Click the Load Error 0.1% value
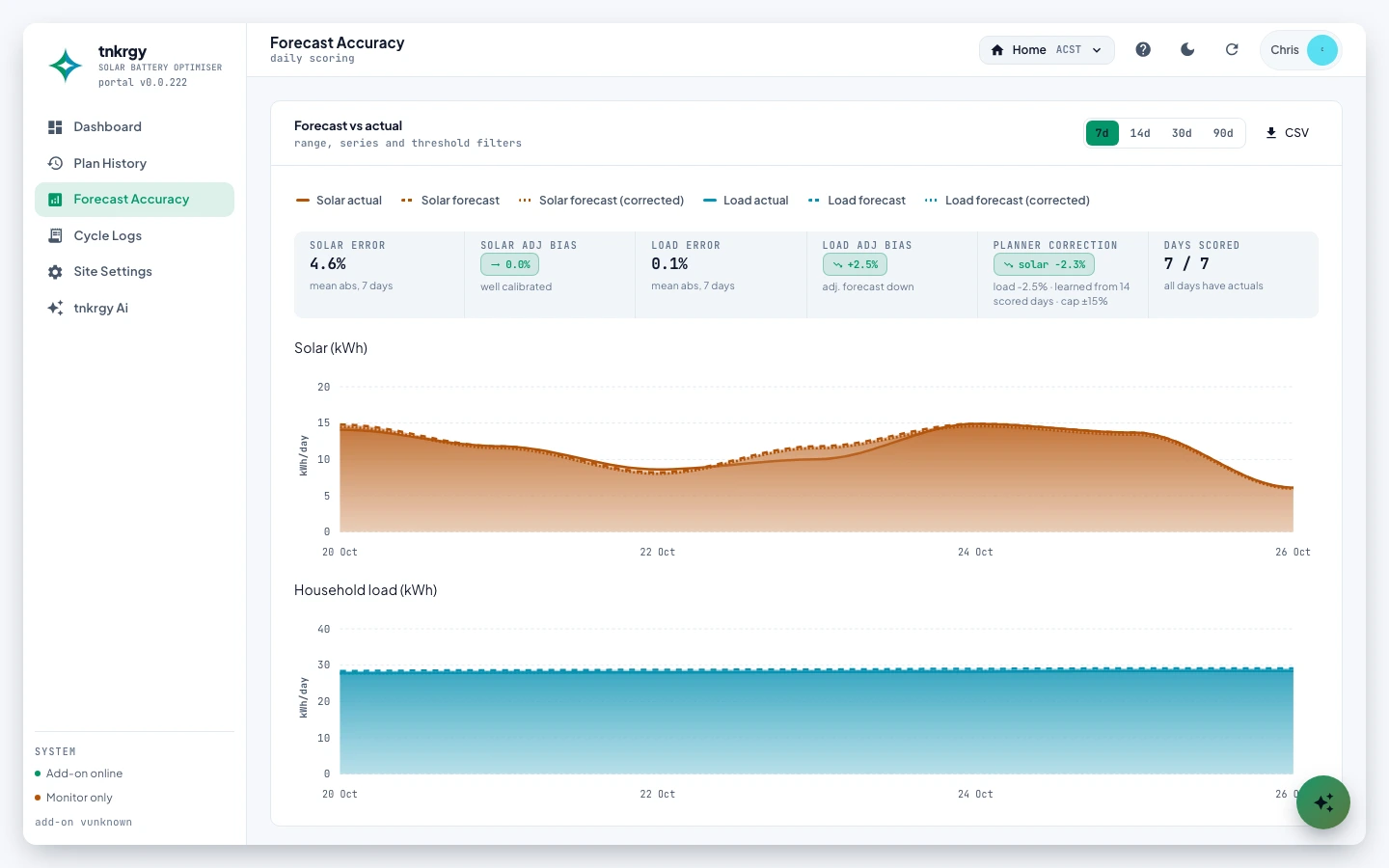1389x868 pixels. [669, 264]
